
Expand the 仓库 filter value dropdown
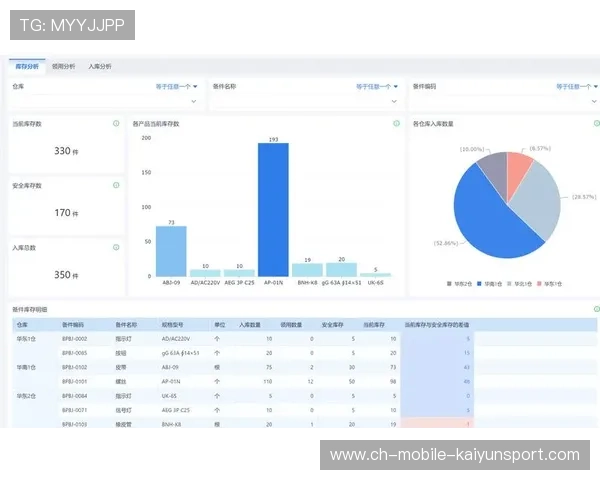(x=194, y=101)
